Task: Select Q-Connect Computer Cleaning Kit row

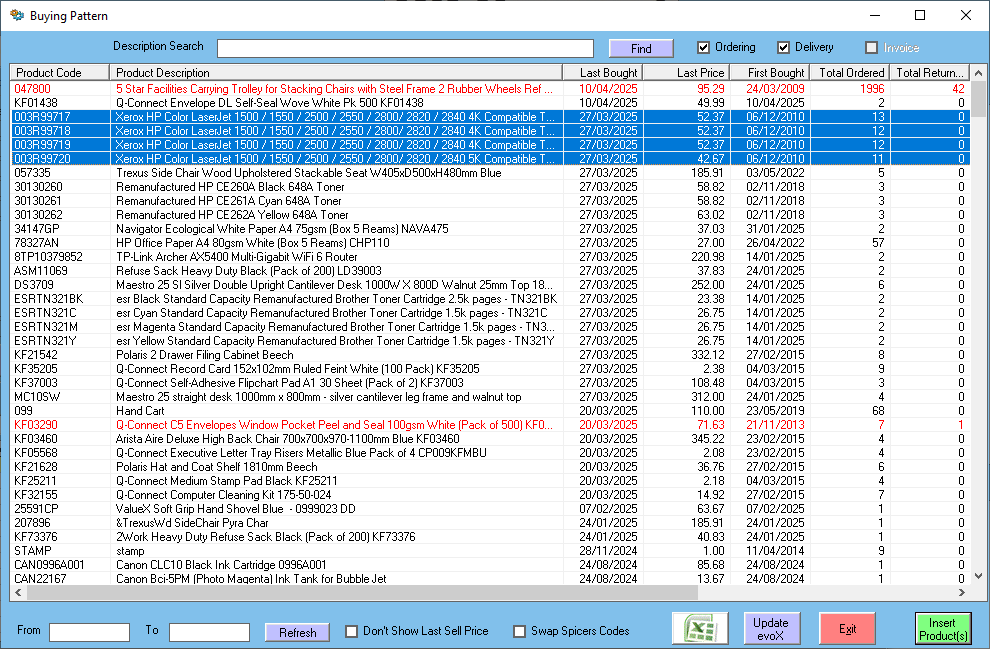Action: coord(490,495)
